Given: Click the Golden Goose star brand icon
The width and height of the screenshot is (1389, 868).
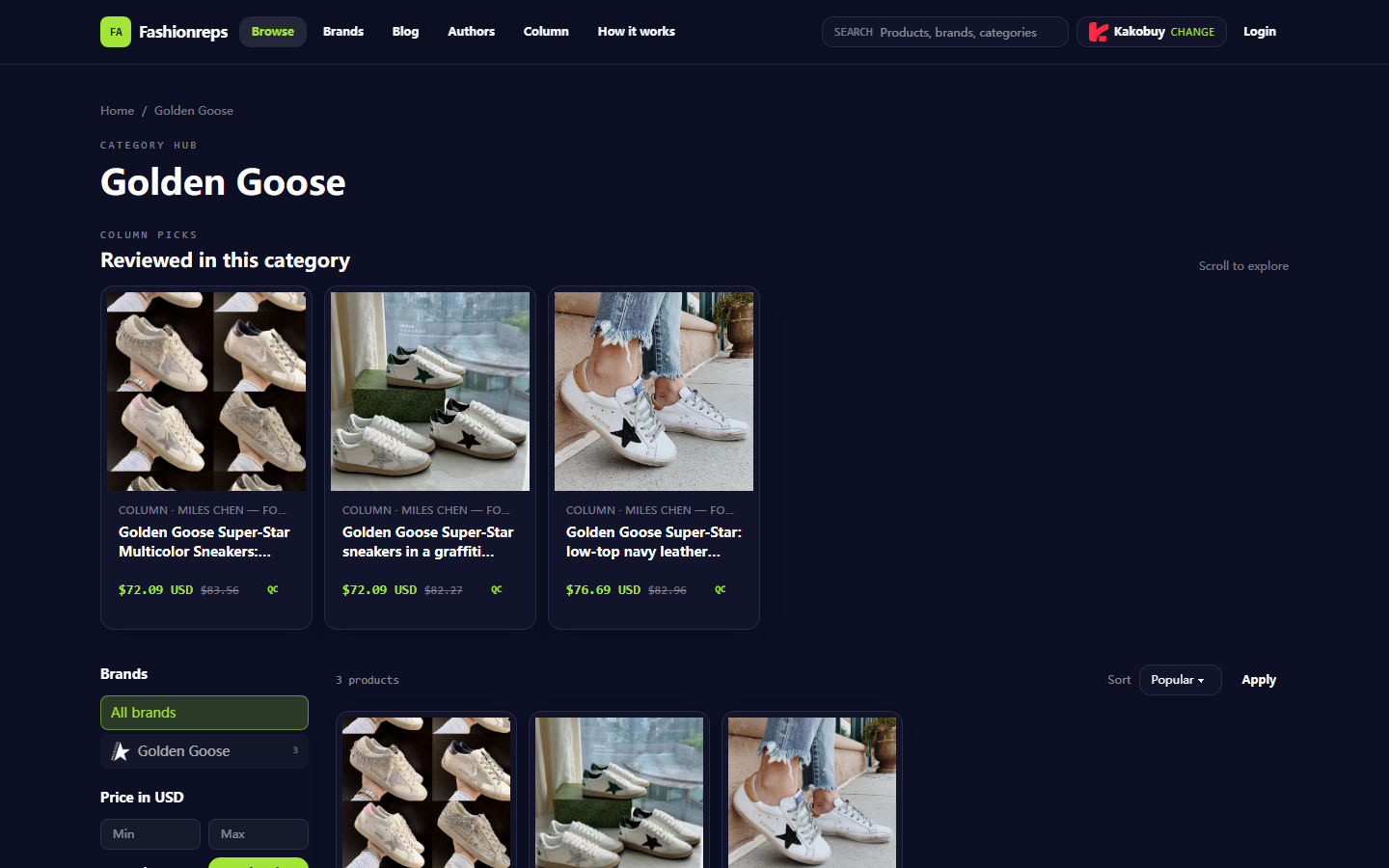Looking at the screenshot, I should click(x=121, y=751).
